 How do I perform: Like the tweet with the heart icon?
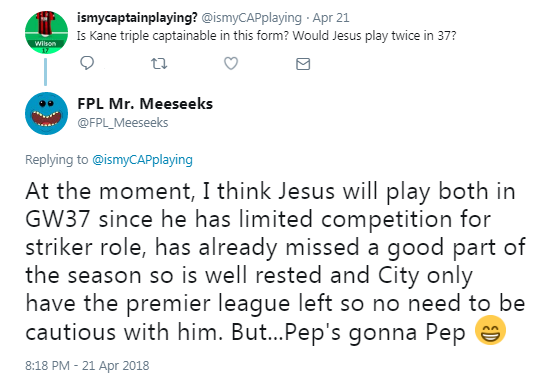coord(231,63)
